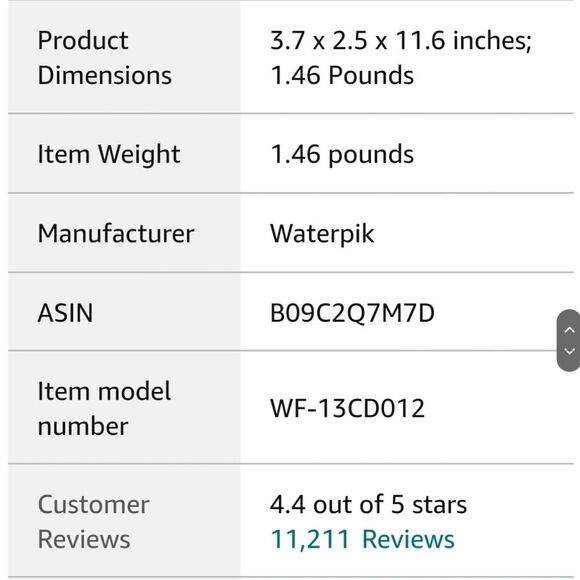
Task: Click the ASIN row label
Action: click(65, 313)
